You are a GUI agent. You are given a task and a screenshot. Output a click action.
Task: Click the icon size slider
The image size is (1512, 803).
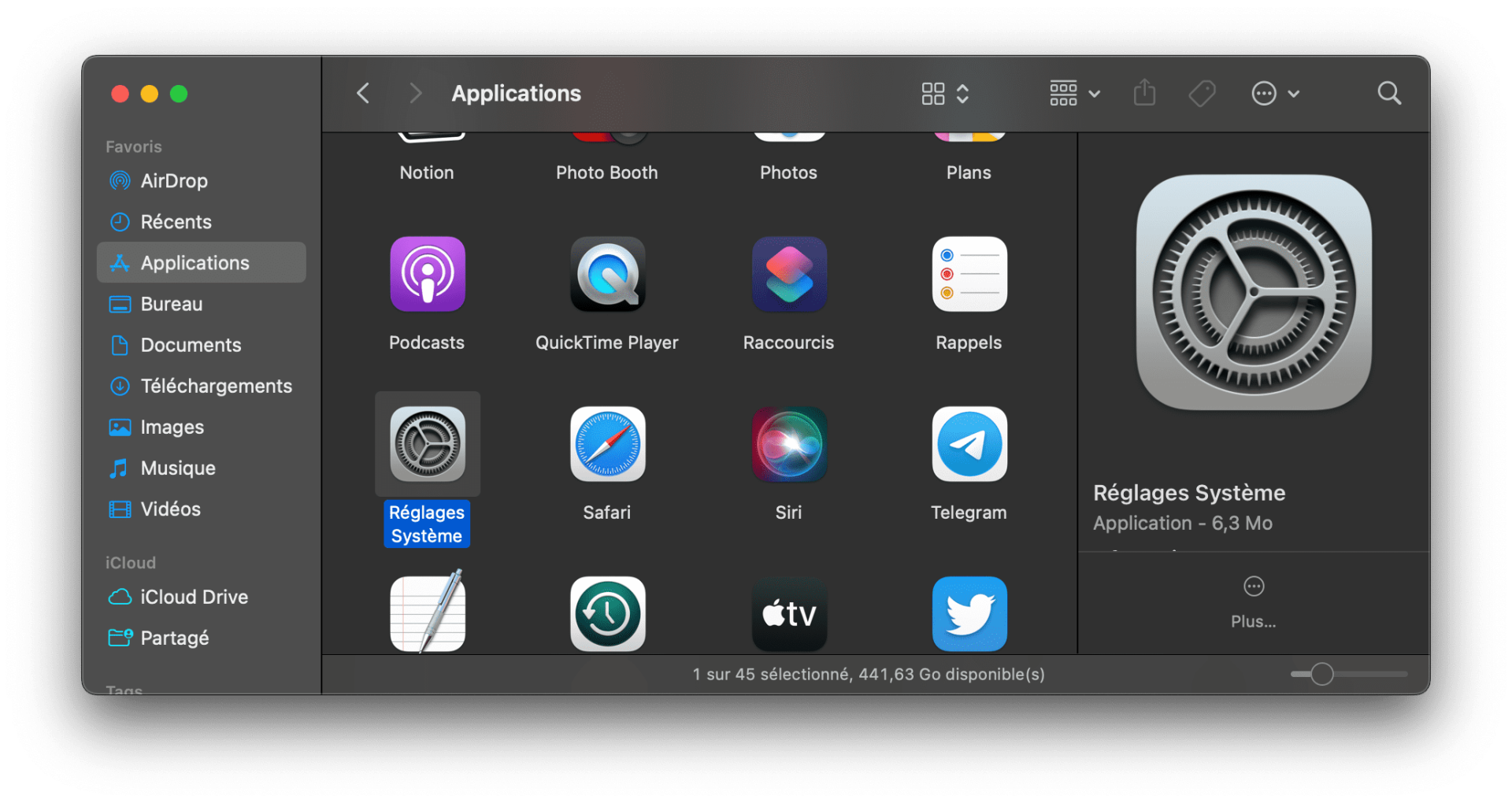click(1349, 674)
